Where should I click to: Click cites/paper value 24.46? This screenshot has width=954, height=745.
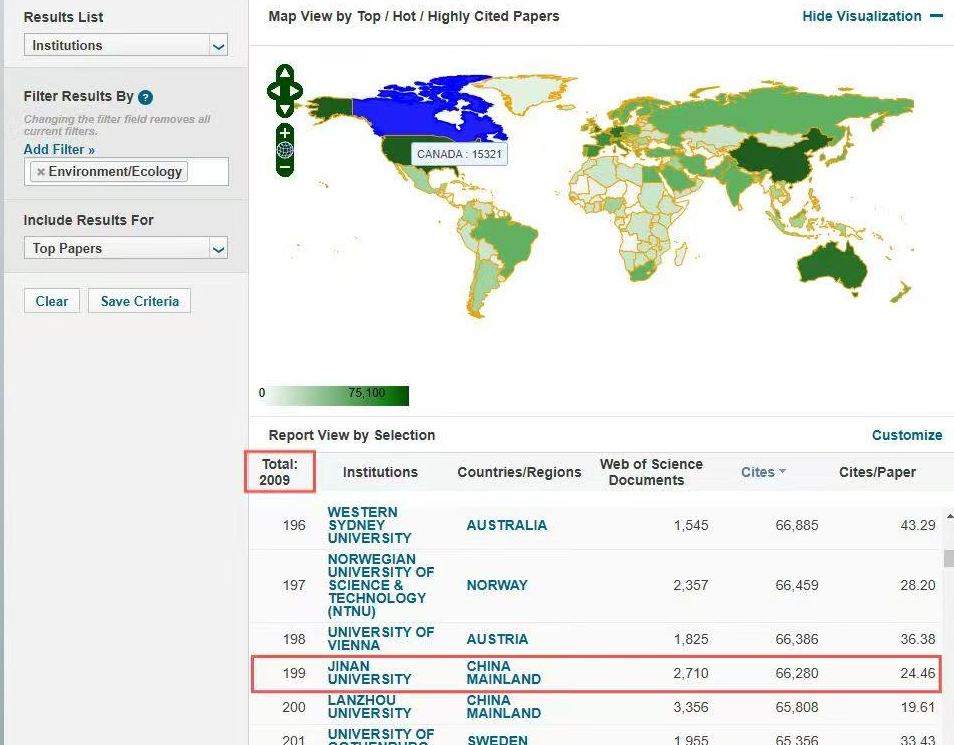pos(917,673)
